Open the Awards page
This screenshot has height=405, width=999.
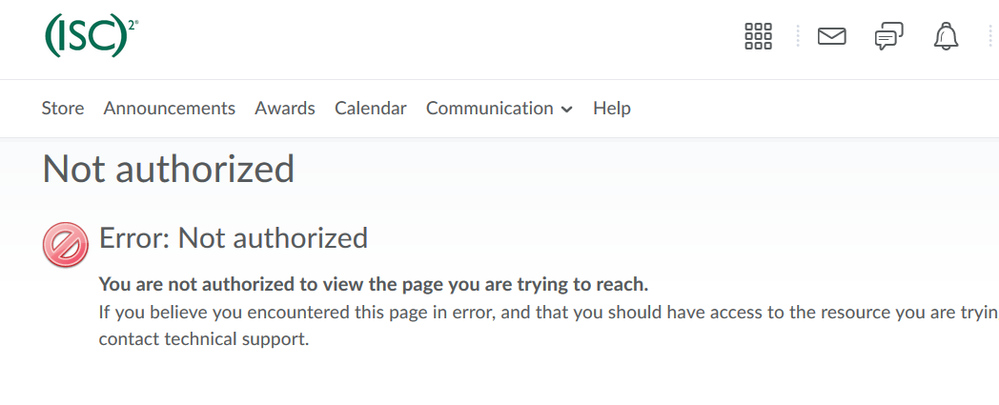285,108
